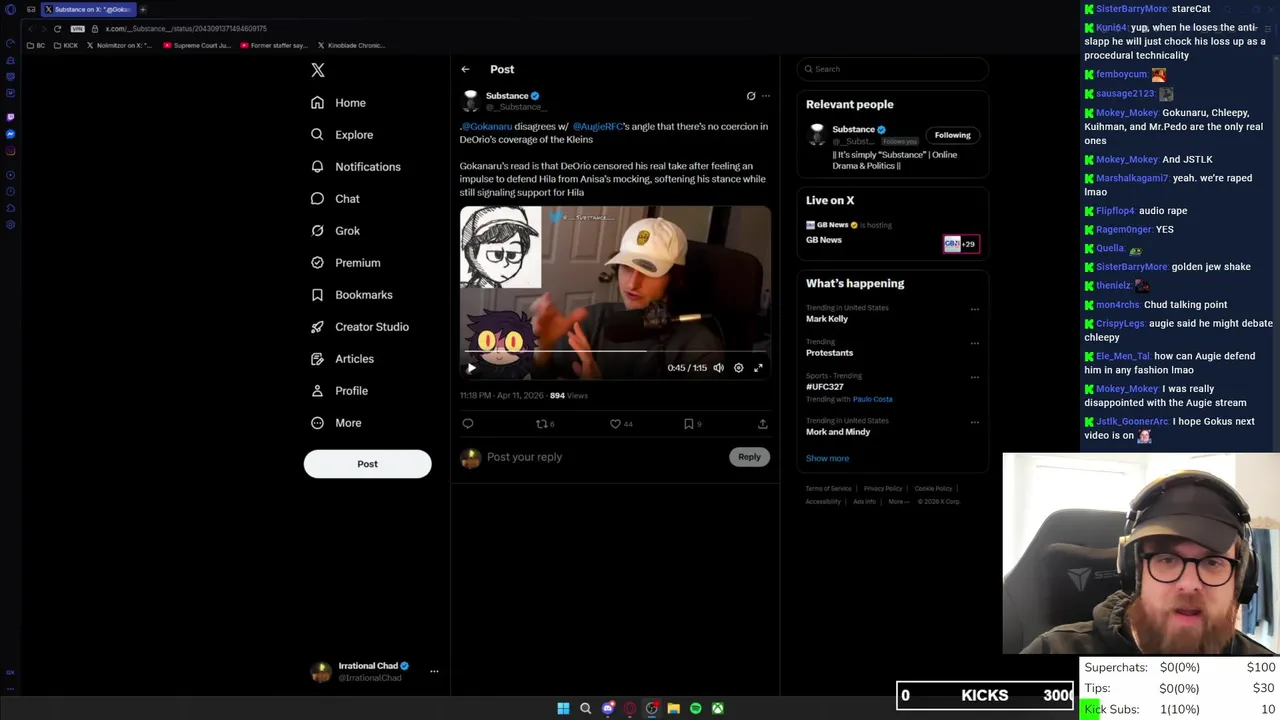The height and width of the screenshot is (720, 1280).
Task: Bookmark the post with 9 count
Action: pos(692,424)
